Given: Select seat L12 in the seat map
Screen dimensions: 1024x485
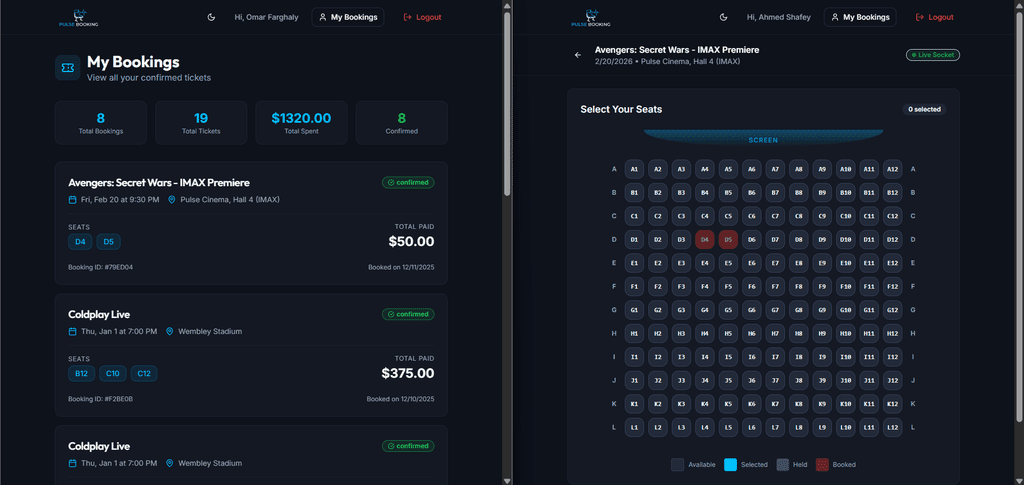Looking at the screenshot, I should click(892, 428).
